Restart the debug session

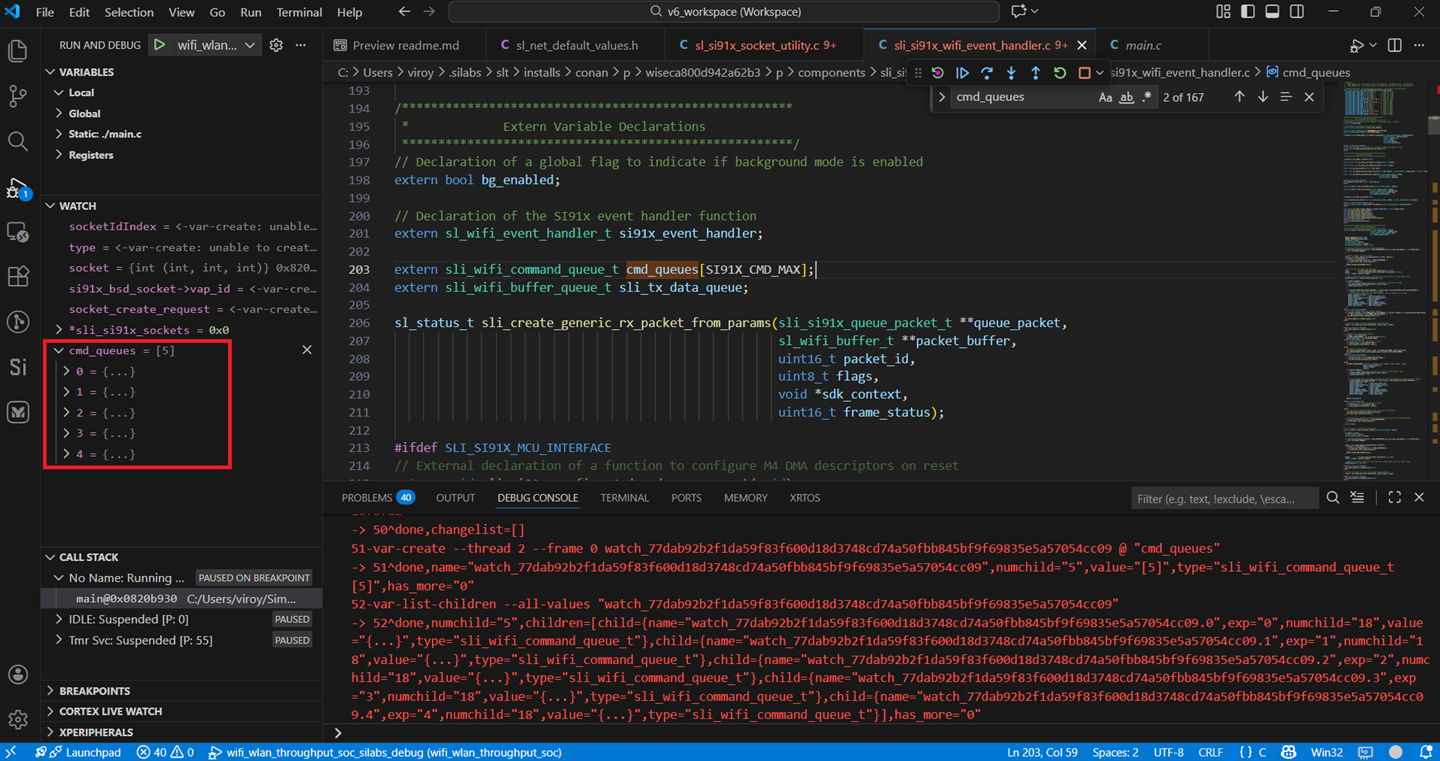click(x=1059, y=73)
